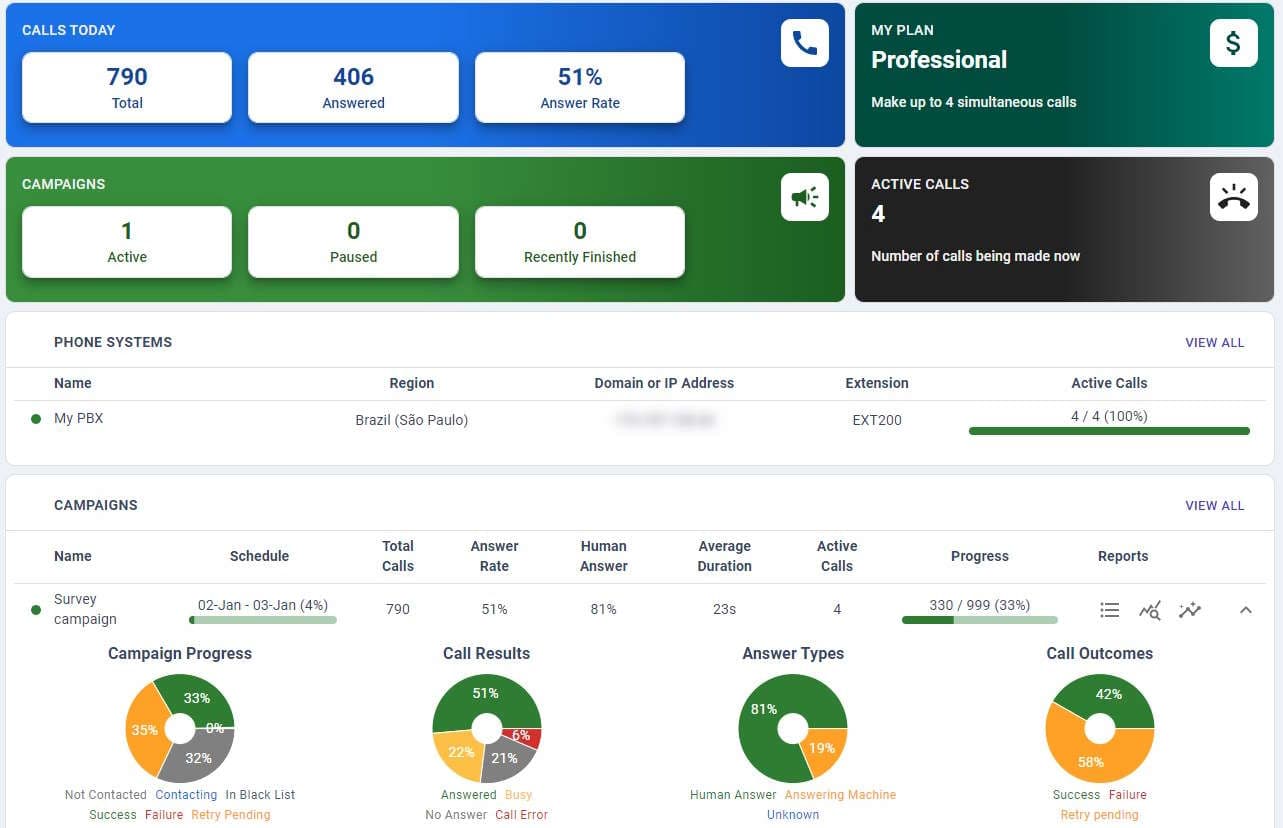Click the dollar icon on My Plan card

(x=1233, y=43)
